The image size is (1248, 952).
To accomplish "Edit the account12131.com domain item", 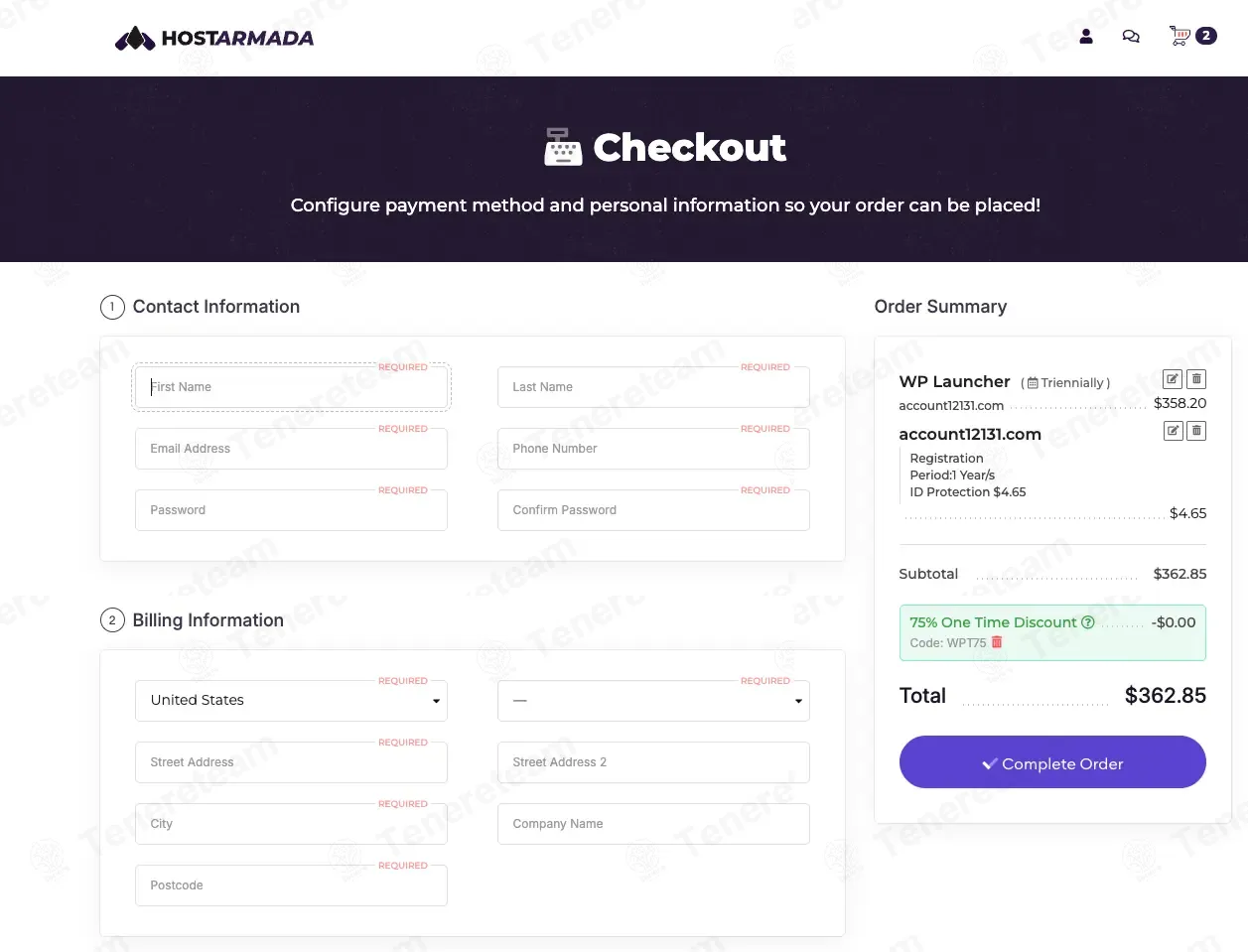I will 1173,431.
